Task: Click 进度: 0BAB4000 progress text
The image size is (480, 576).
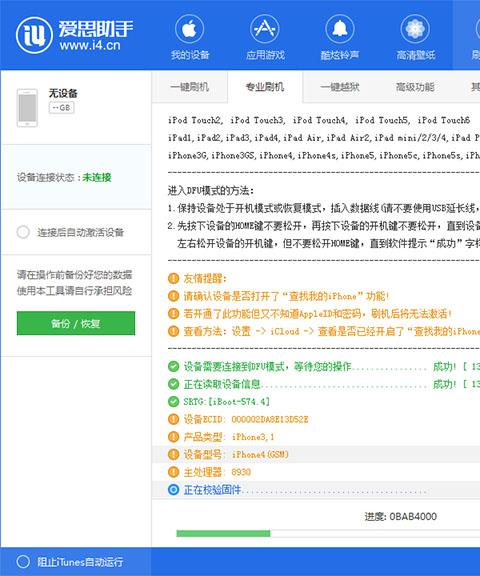Action: click(x=401, y=516)
